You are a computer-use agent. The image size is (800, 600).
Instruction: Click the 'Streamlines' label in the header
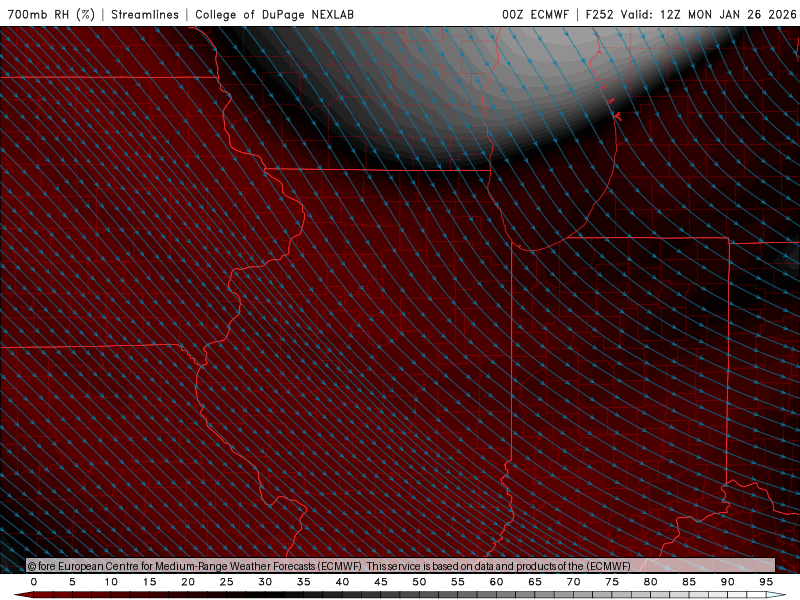point(145,14)
